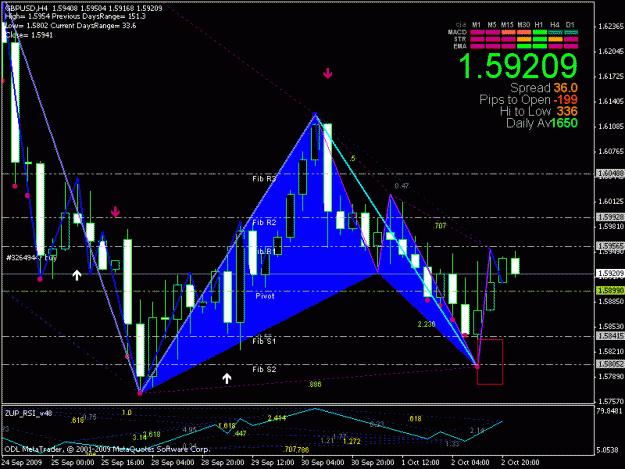The height and width of the screenshot is (469, 625).
Task: Click the Previous DaysRange= 151.3 line
Action: [x=98, y=17]
